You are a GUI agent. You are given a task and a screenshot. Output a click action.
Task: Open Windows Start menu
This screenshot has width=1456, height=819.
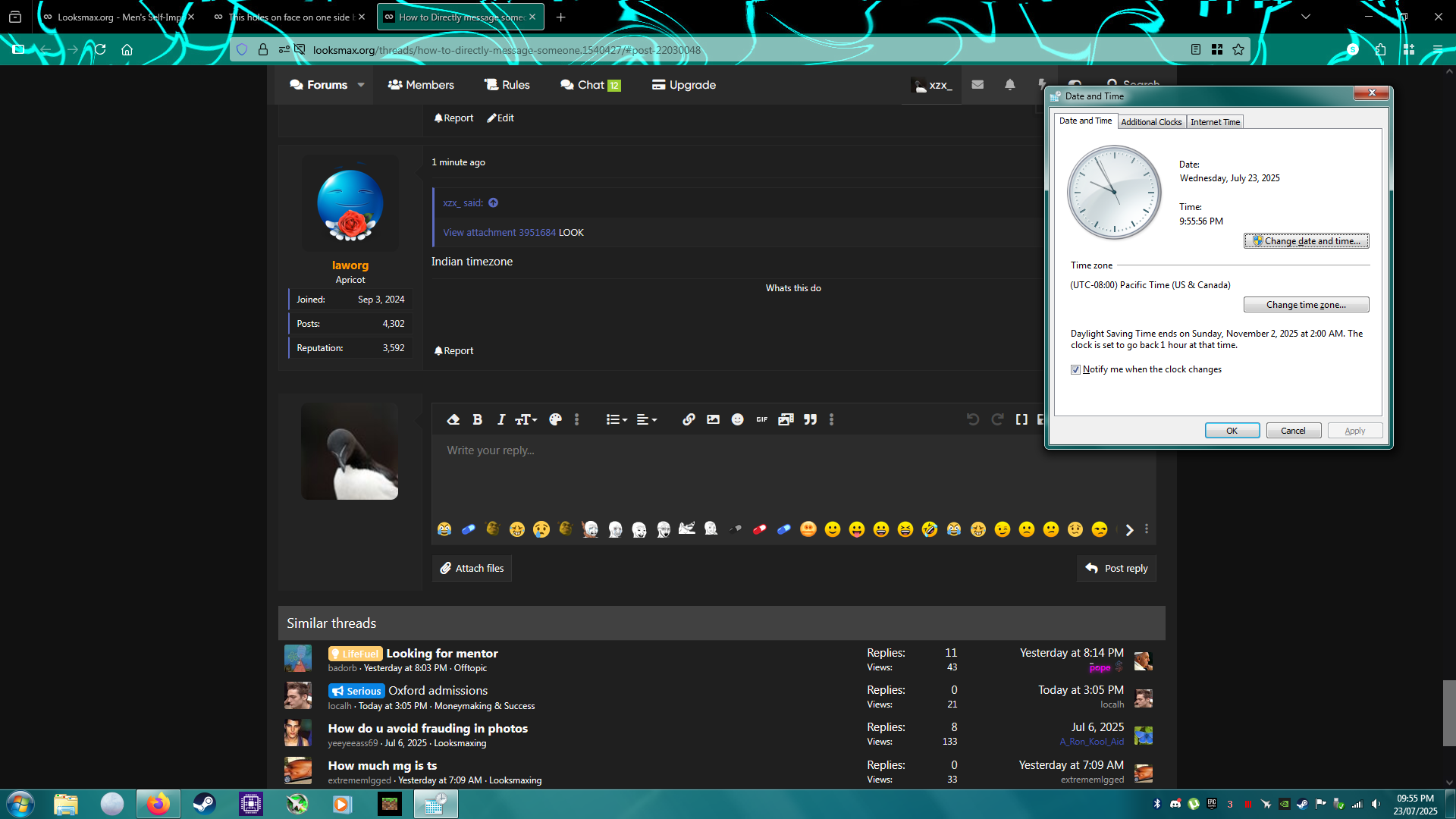pyautogui.click(x=20, y=803)
